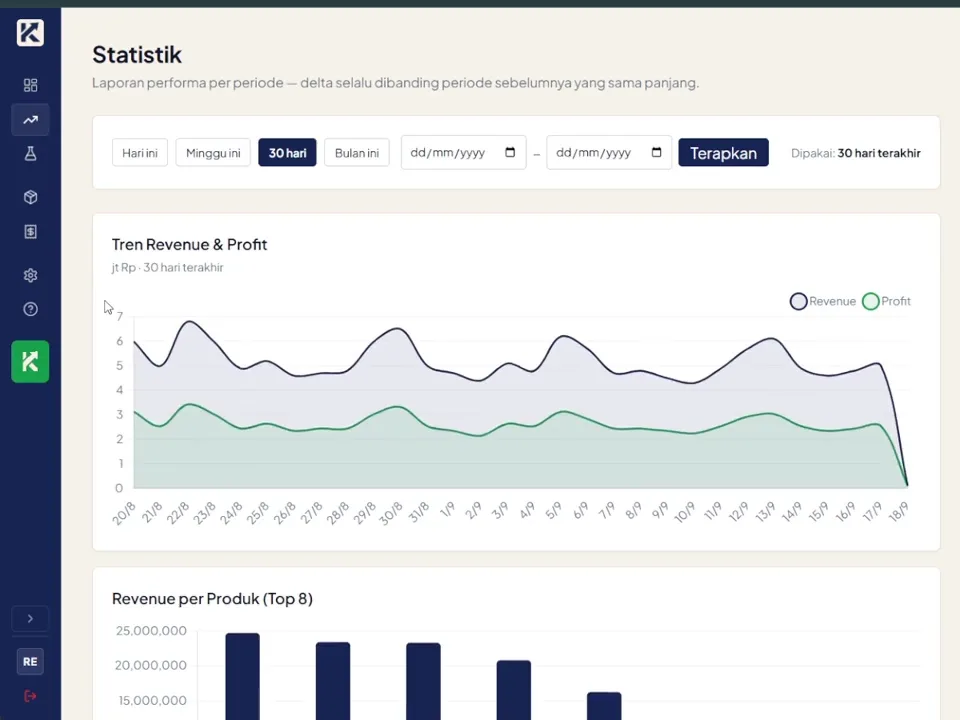Click the Statistik page heading
Screen dimensions: 960x720
click(137, 55)
